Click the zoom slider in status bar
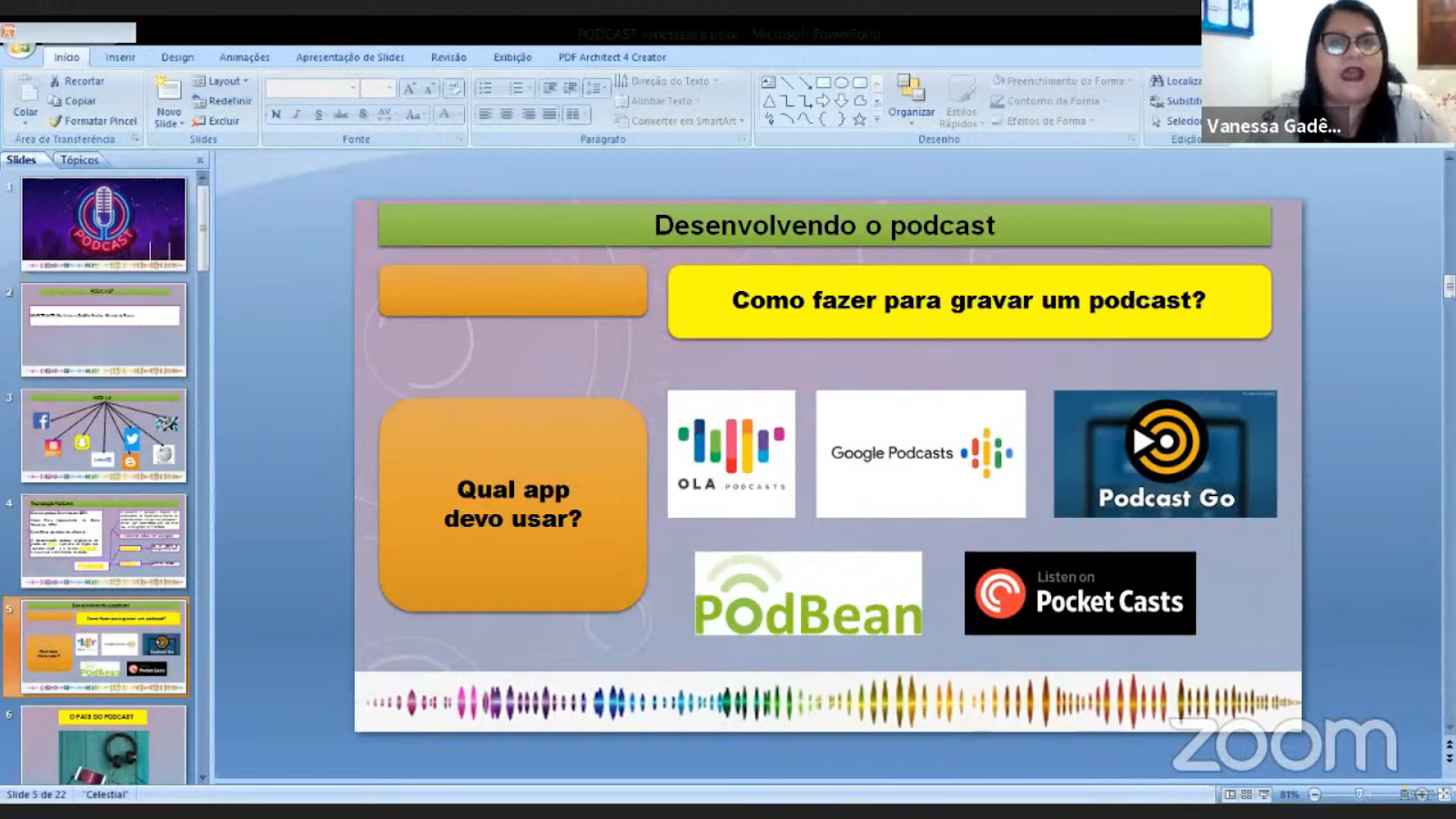Screen dimensions: 1456x819 click(x=1359, y=794)
